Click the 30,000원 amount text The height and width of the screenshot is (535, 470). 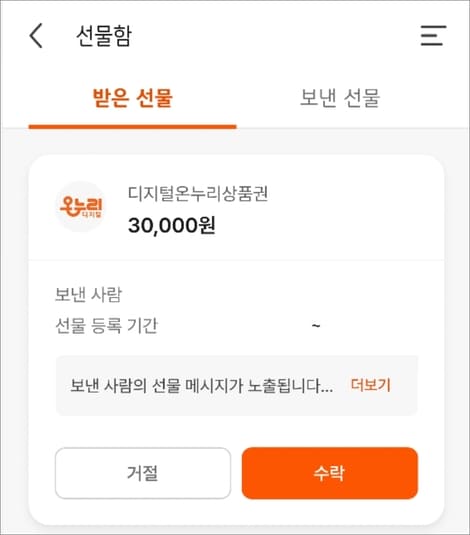171,226
